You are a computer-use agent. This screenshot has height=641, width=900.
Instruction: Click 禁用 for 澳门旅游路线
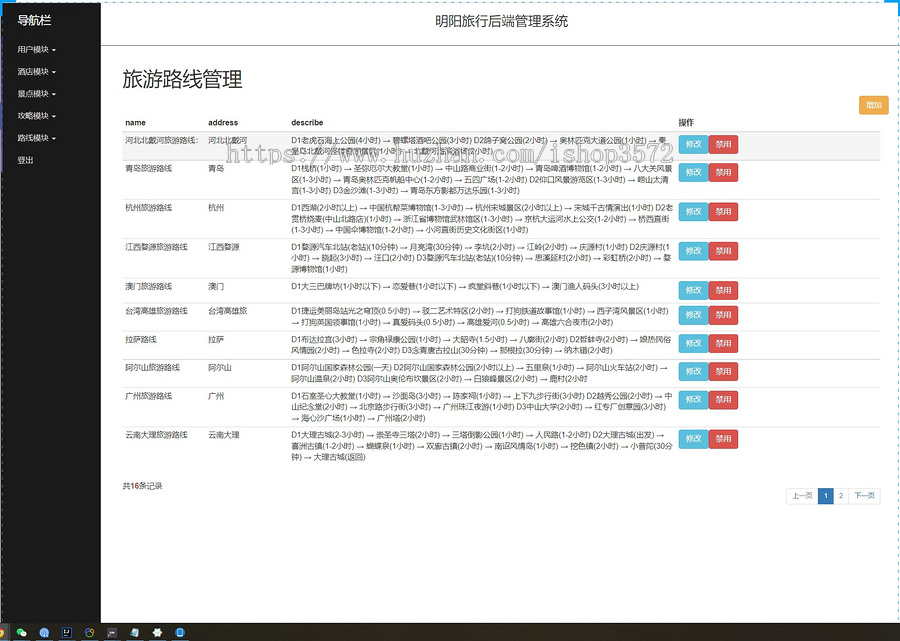(x=723, y=290)
